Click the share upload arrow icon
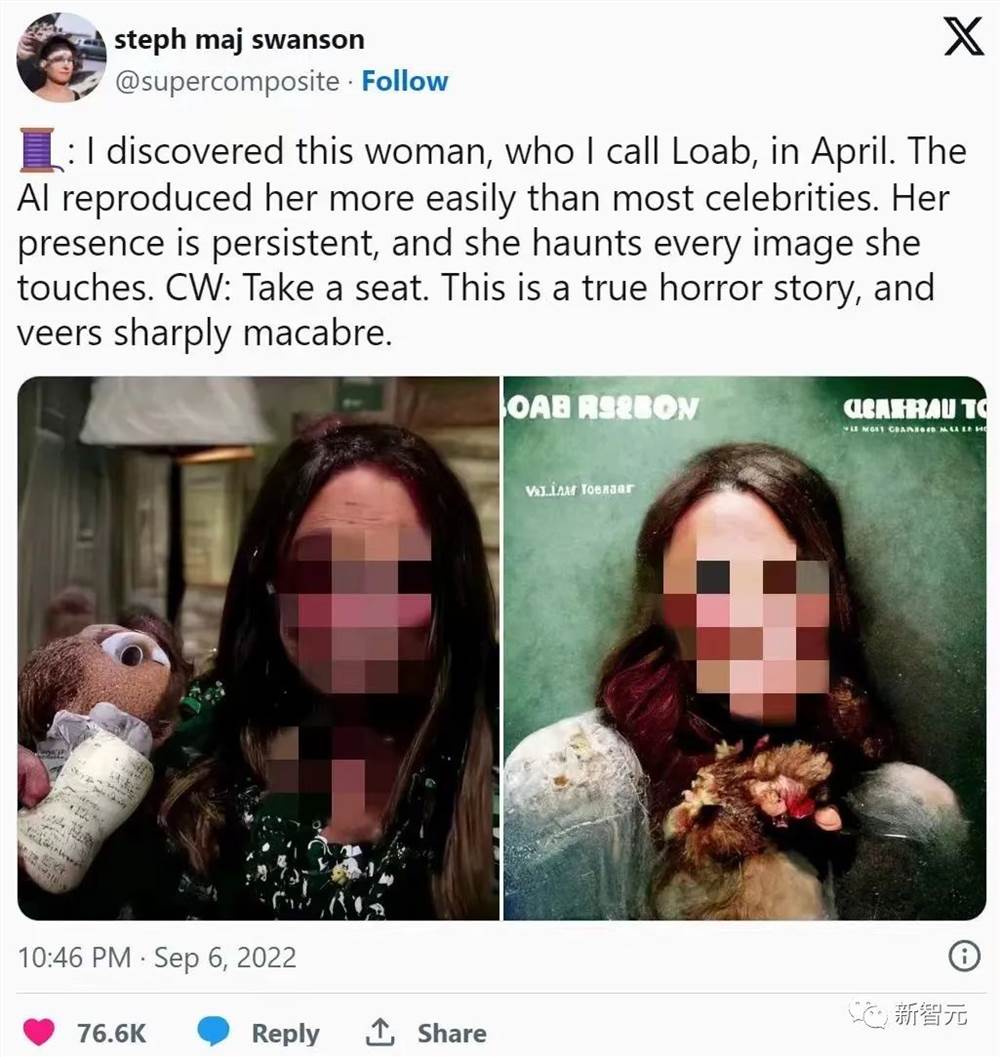The image size is (1000, 1057). point(380,1031)
